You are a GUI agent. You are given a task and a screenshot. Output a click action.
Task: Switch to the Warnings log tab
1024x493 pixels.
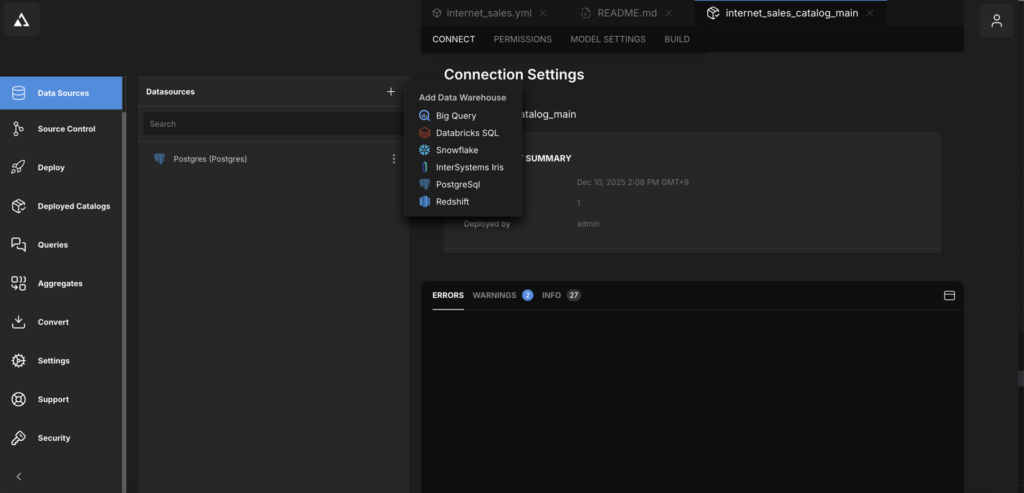[x=494, y=296]
